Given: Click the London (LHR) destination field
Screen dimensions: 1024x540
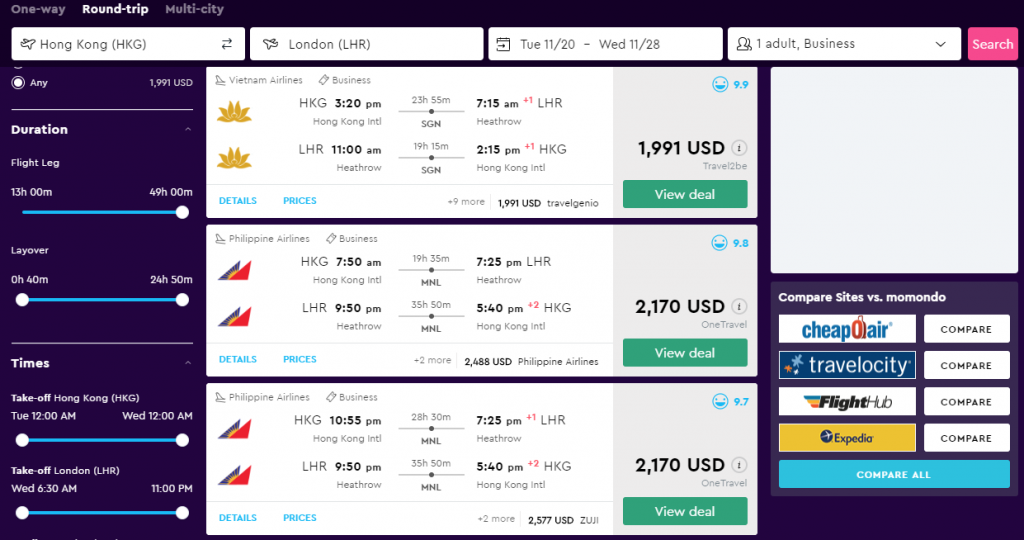Looking at the screenshot, I should coord(366,44).
